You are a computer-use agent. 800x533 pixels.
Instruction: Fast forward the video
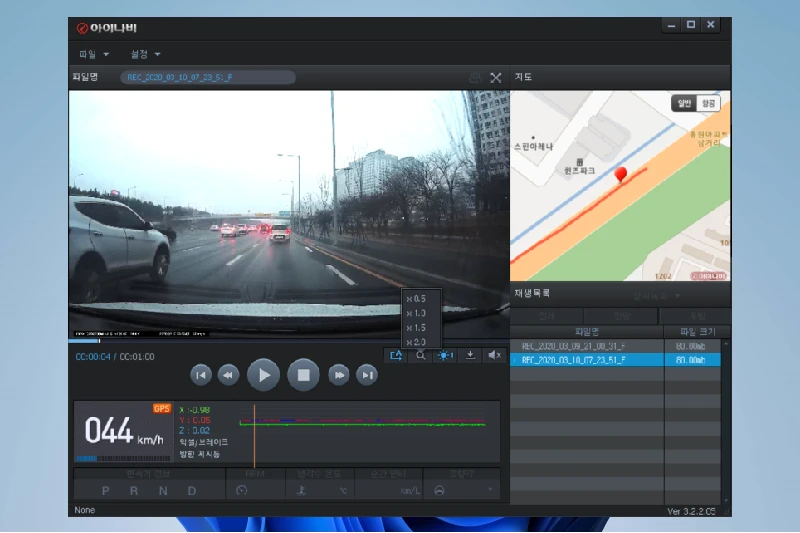[x=339, y=375]
